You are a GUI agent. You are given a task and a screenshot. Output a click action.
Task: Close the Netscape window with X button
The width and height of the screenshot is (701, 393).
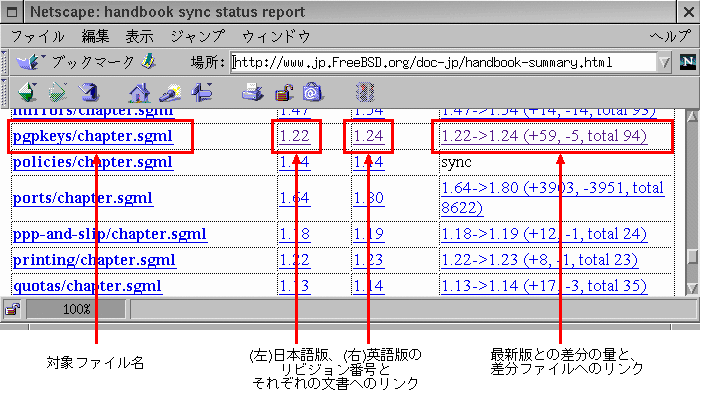689,12
